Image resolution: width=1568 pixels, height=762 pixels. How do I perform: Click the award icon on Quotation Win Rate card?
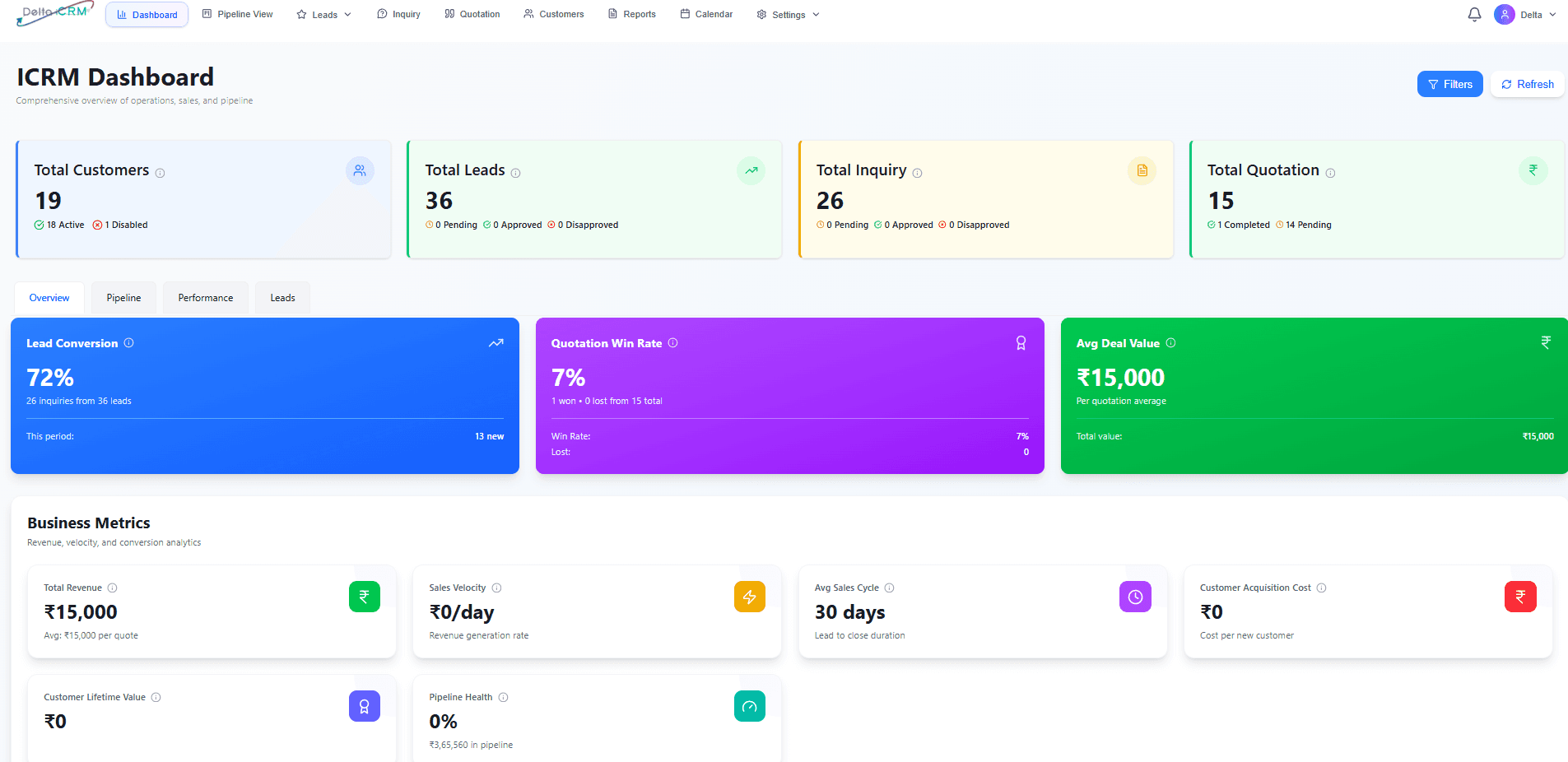tap(1021, 342)
